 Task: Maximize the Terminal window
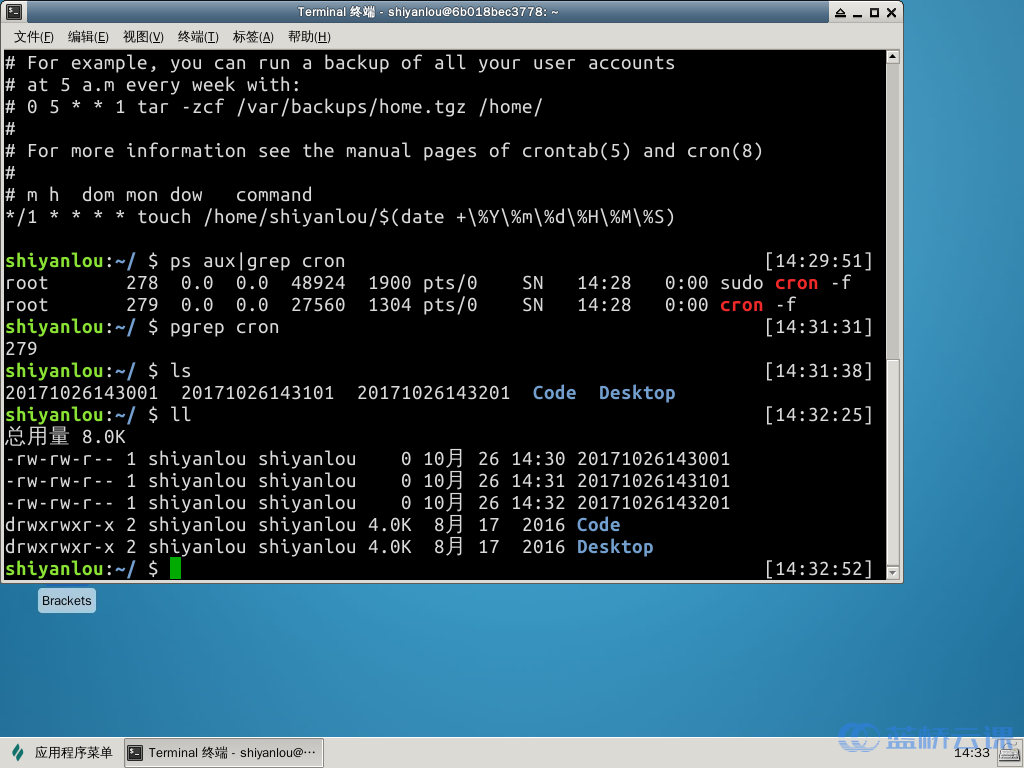coord(874,12)
